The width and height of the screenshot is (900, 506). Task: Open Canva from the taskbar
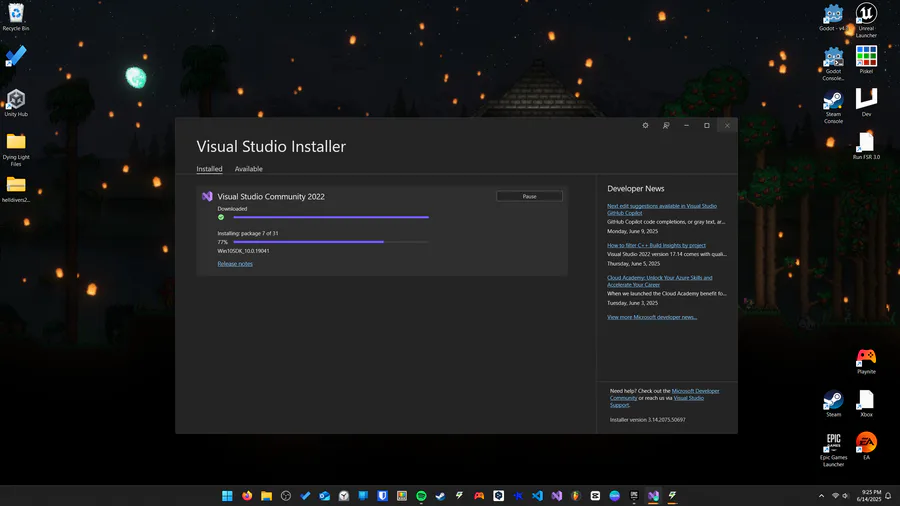click(614, 496)
